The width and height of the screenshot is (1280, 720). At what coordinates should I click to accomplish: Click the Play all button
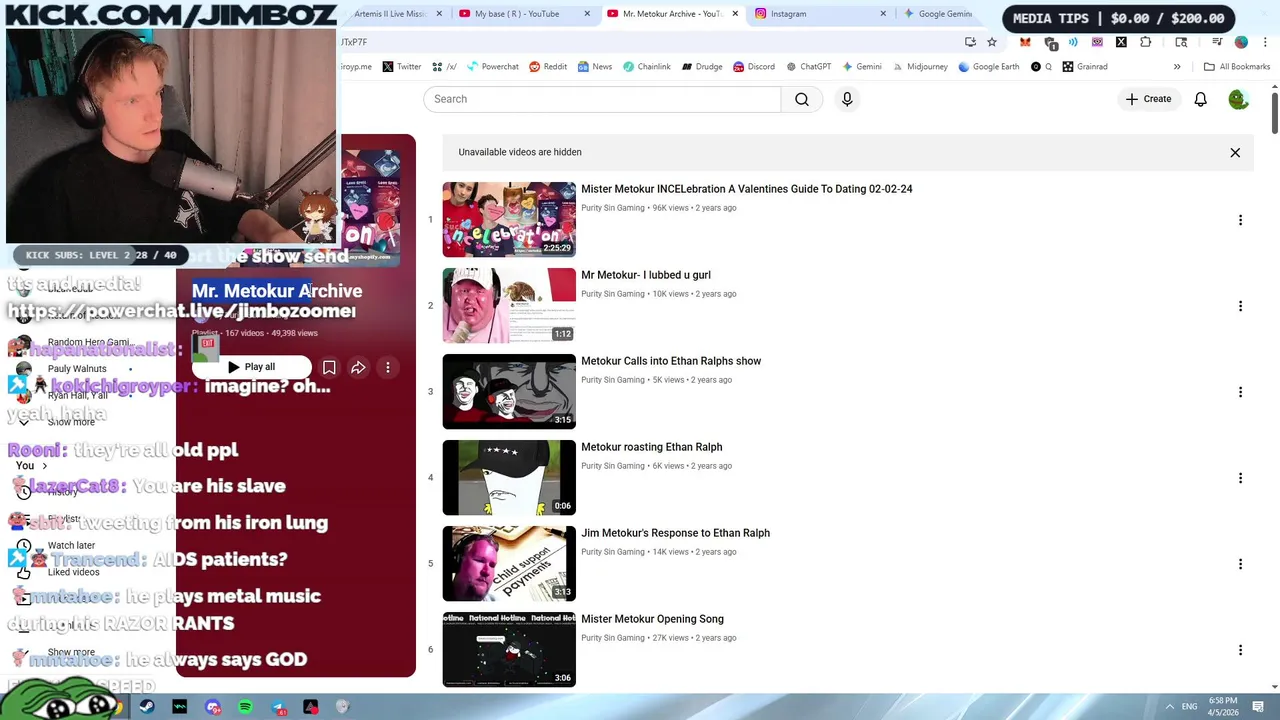(x=251, y=367)
